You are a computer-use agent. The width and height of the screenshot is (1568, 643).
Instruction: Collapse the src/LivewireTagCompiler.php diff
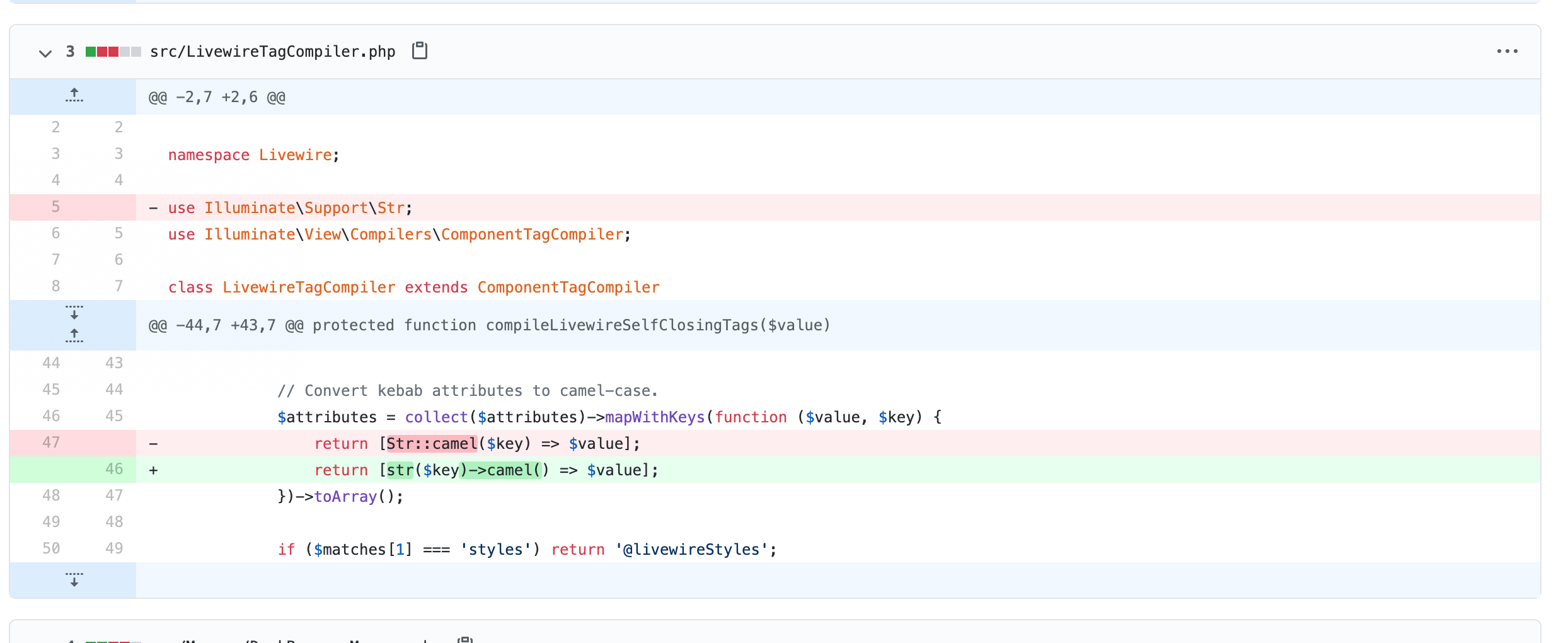(45, 53)
